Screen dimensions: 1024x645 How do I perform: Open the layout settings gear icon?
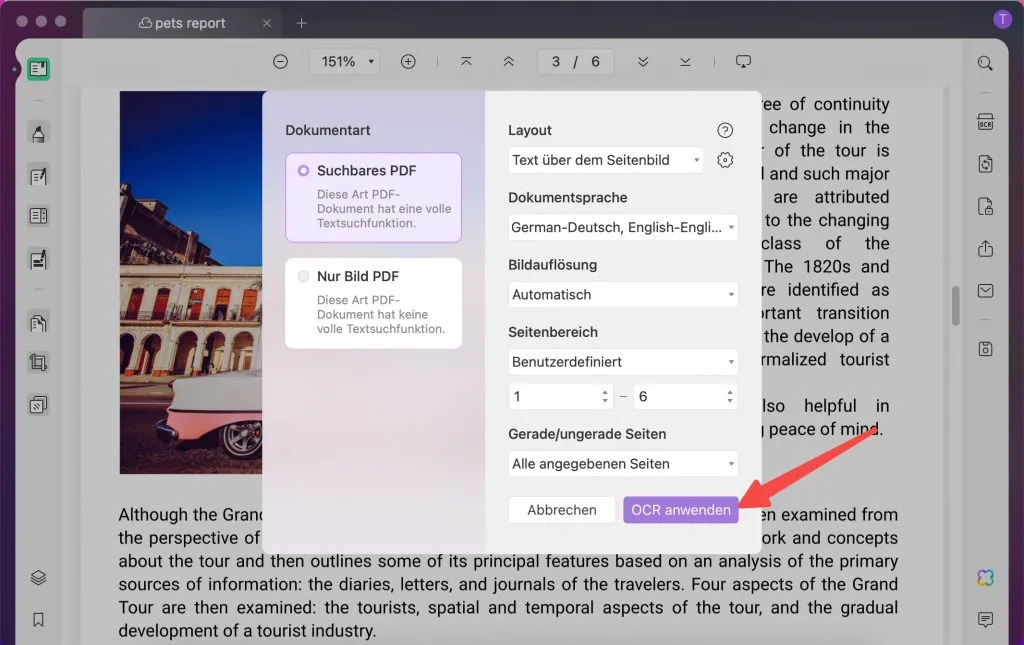coord(724,160)
